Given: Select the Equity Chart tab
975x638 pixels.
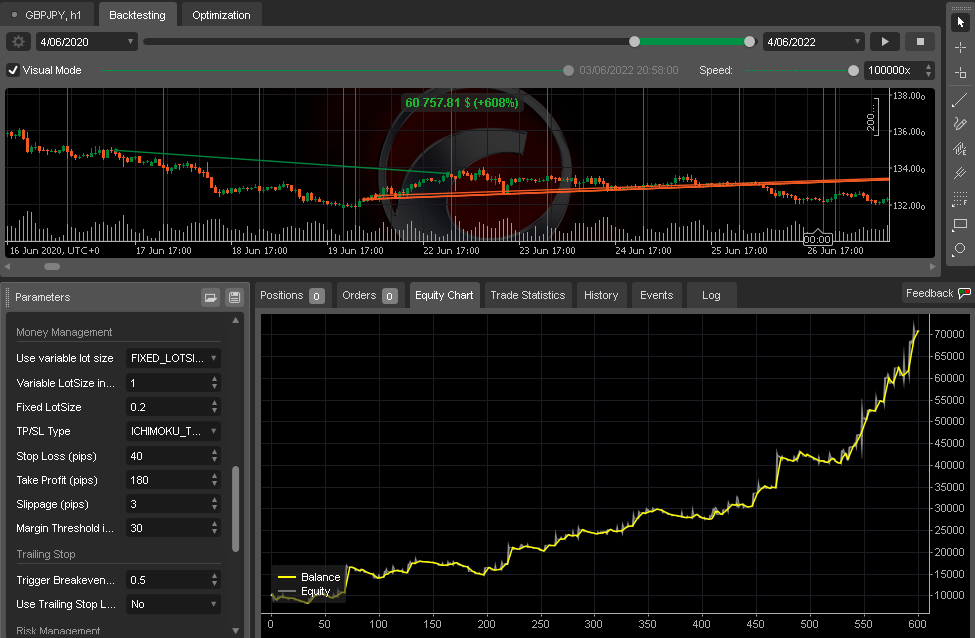Looking at the screenshot, I should 444,295.
